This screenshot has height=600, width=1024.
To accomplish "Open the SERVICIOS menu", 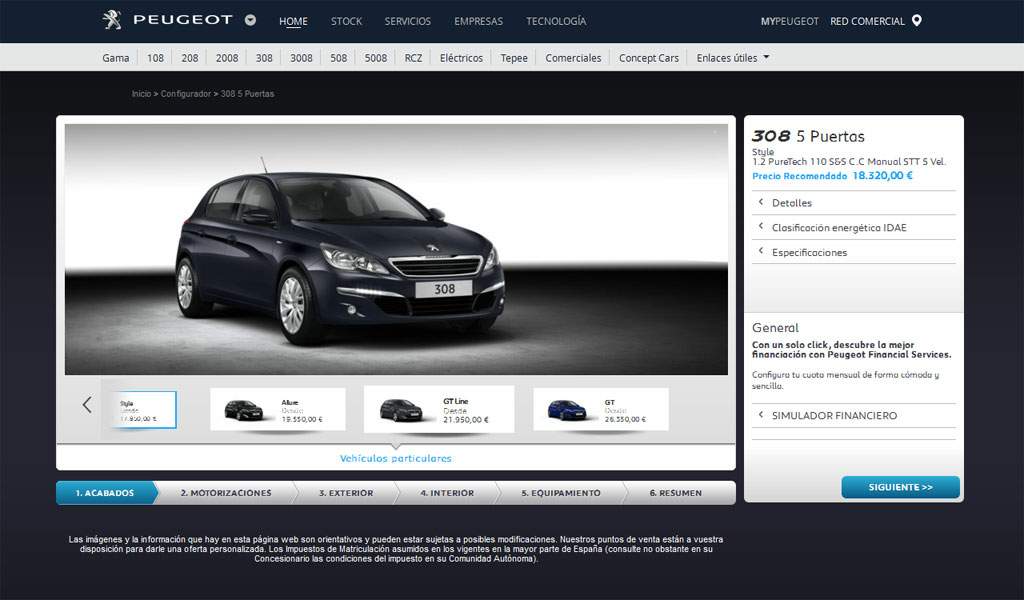I will coord(408,22).
